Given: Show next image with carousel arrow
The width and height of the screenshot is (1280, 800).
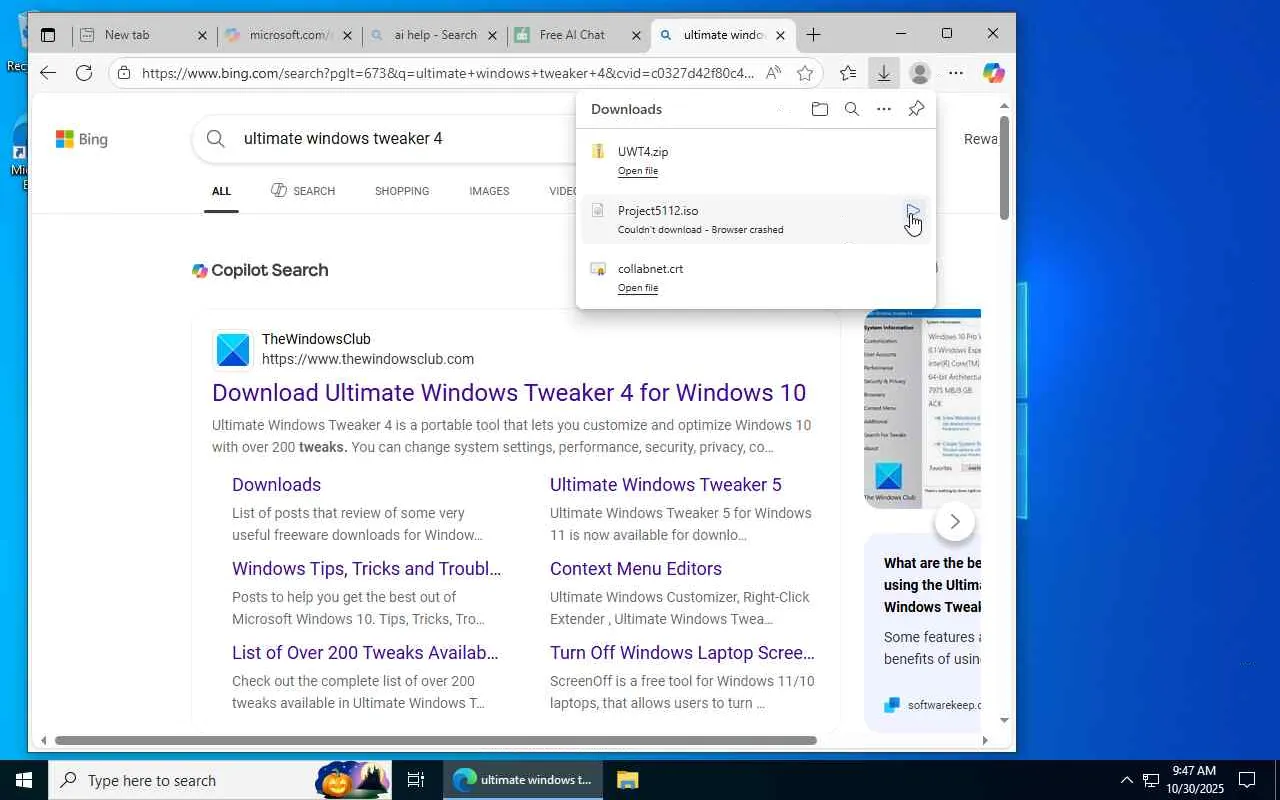Looking at the screenshot, I should 955,521.
